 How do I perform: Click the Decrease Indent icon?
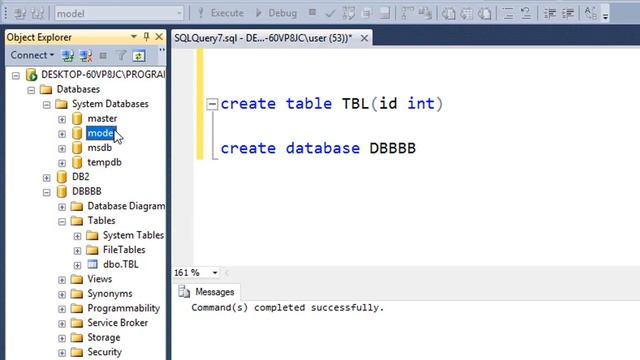550,13
